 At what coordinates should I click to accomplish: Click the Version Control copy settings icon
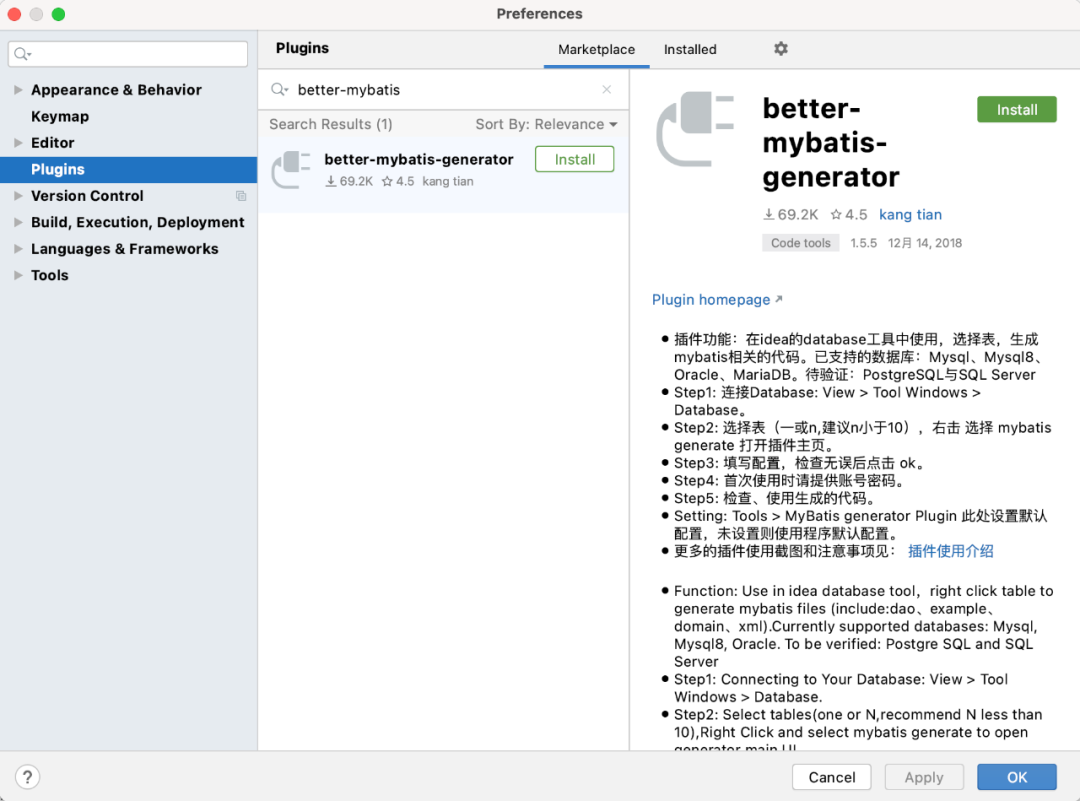click(241, 196)
